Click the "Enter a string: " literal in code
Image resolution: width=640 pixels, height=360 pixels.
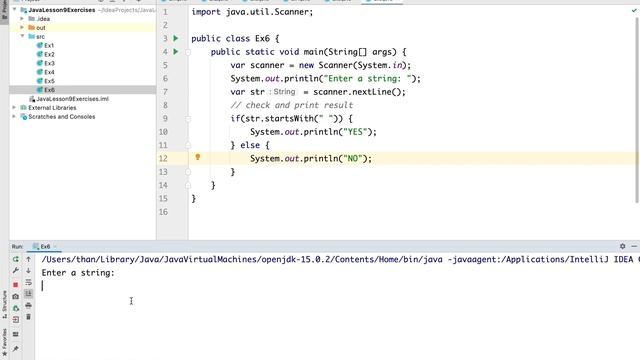(x=367, y=78)
